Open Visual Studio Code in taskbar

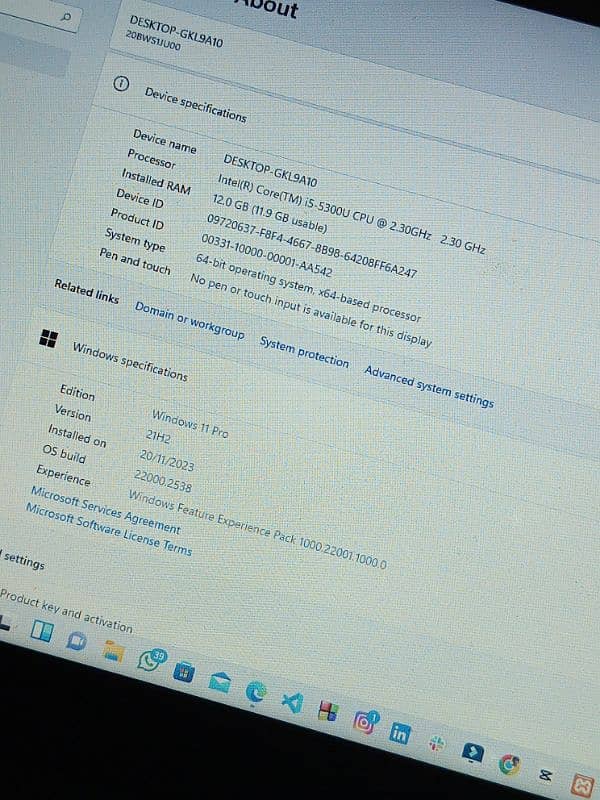click(x=292, y=701)
